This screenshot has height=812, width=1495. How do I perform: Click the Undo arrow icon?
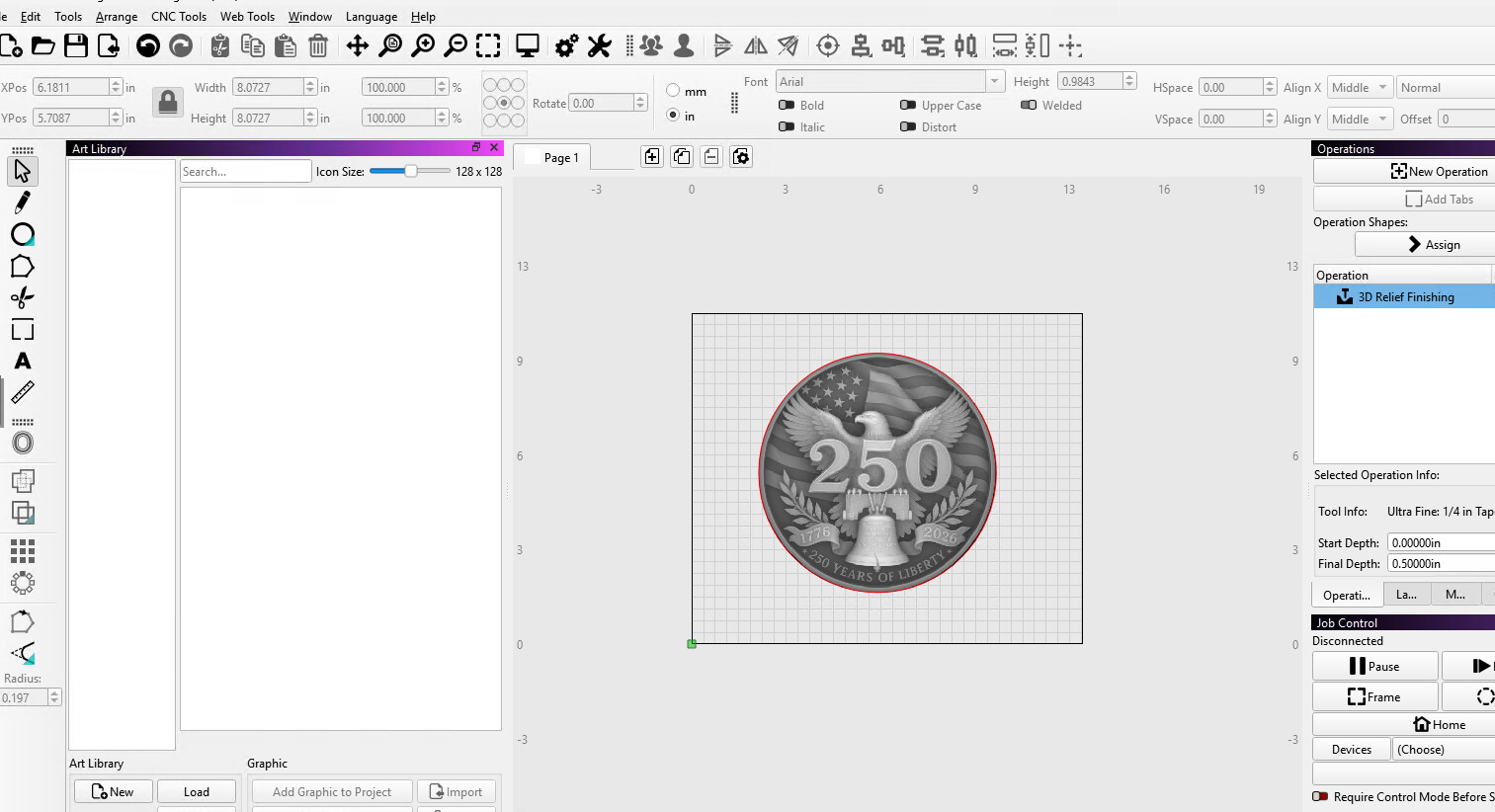(148, 45)
